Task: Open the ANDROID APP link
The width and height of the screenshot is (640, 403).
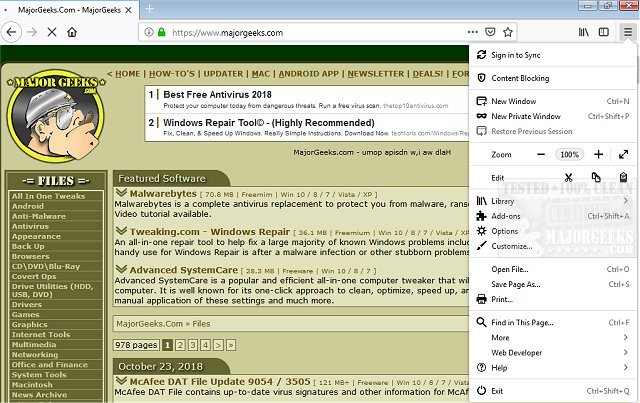Action: [x=309, y=74]
